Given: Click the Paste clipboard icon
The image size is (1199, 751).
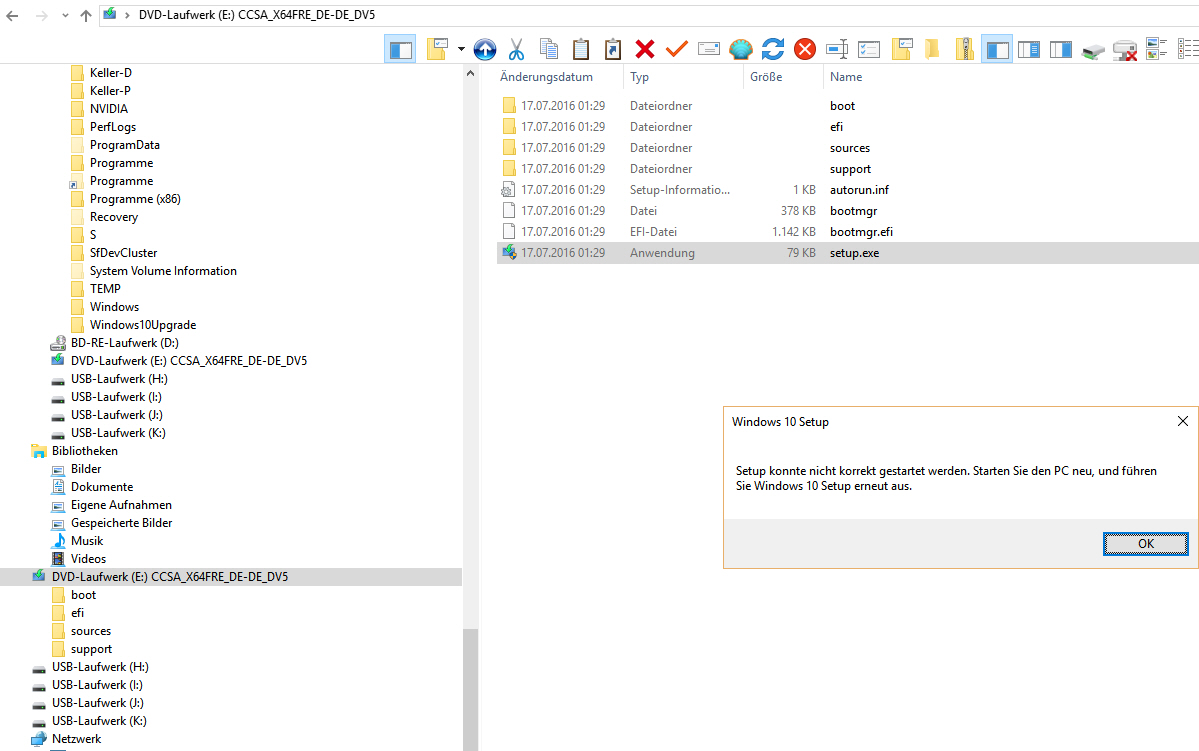Looking at the screenshot, I should 581,49.
